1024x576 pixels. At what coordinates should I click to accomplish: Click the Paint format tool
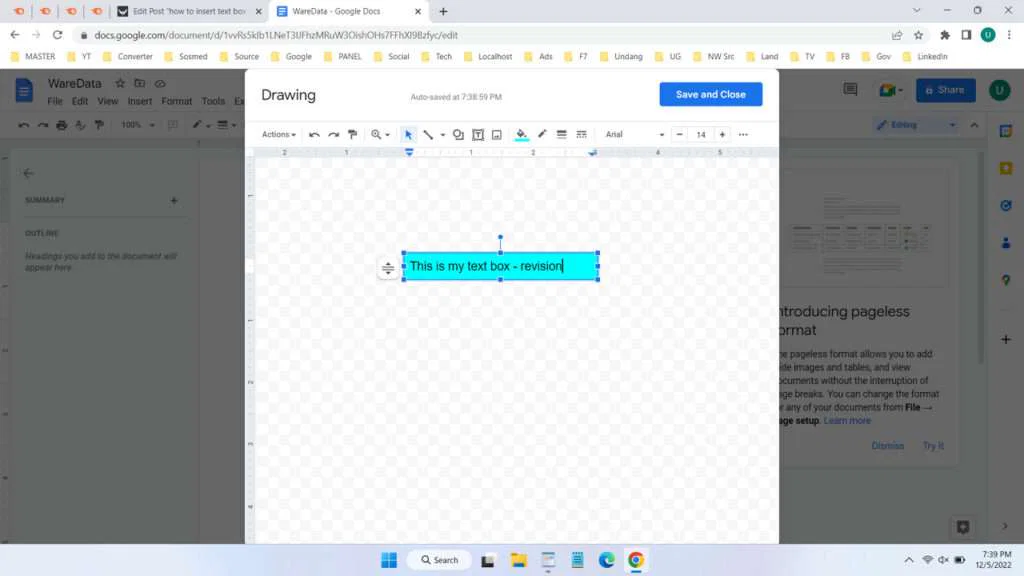click(x=352, y=134)
